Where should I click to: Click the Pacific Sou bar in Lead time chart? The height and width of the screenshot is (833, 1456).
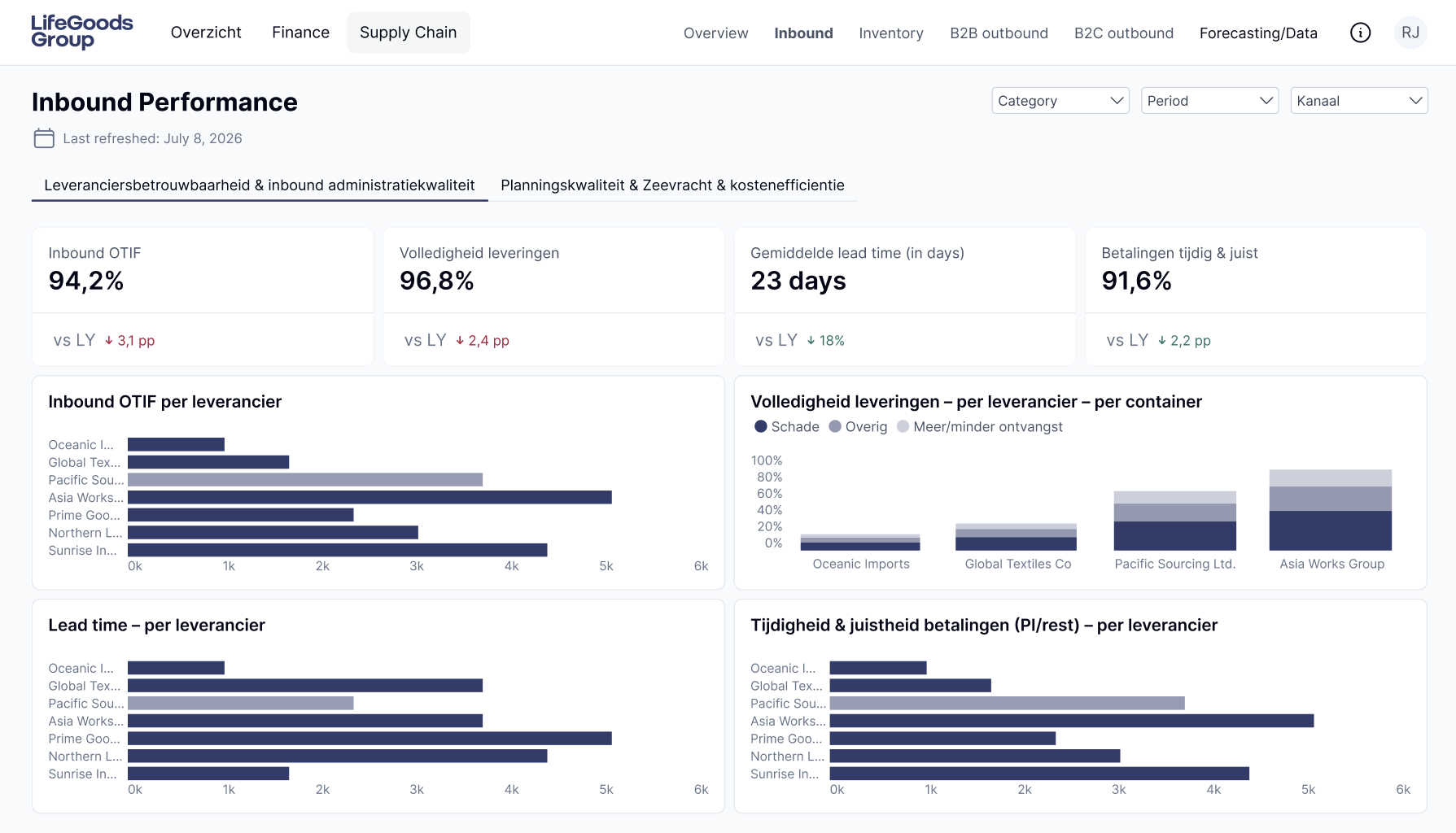pos(241,703)
